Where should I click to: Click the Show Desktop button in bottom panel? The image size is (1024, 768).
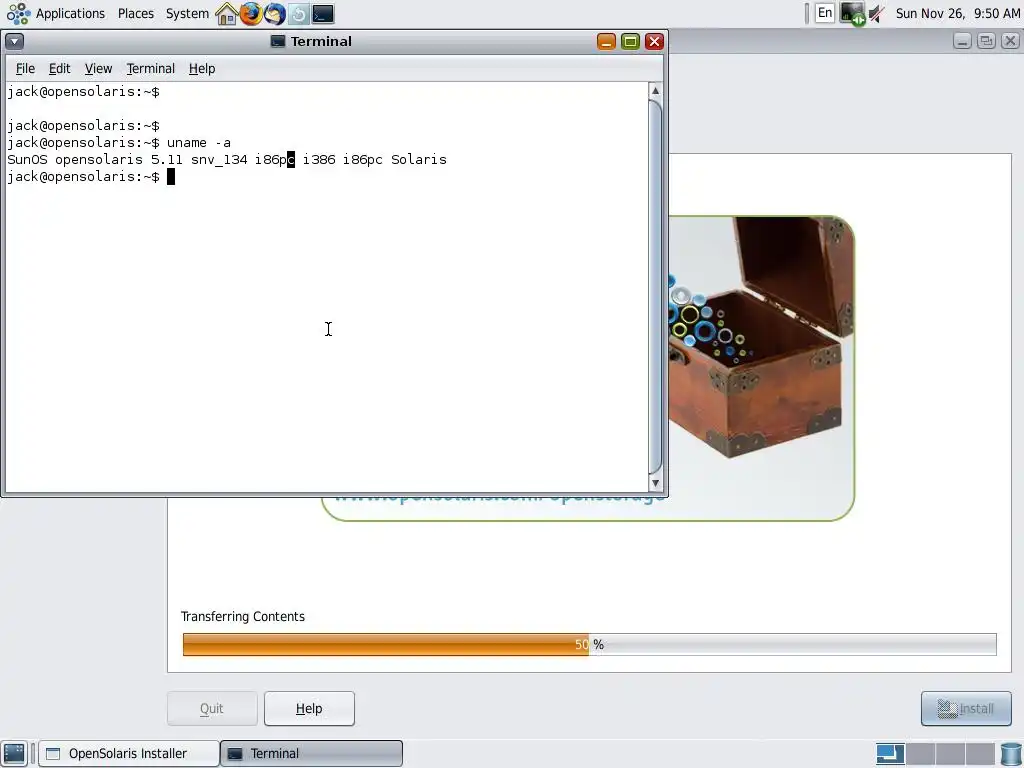(14, 753)
